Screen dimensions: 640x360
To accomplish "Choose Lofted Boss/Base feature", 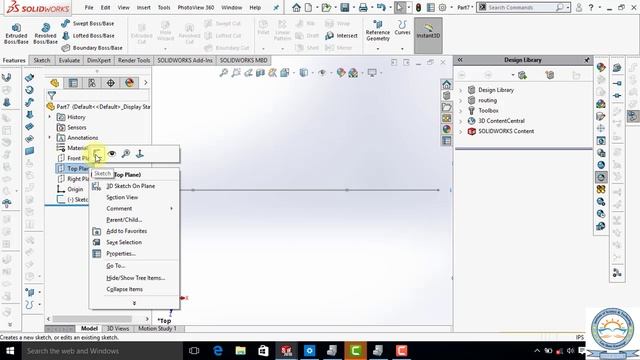I will coord(88,36).
